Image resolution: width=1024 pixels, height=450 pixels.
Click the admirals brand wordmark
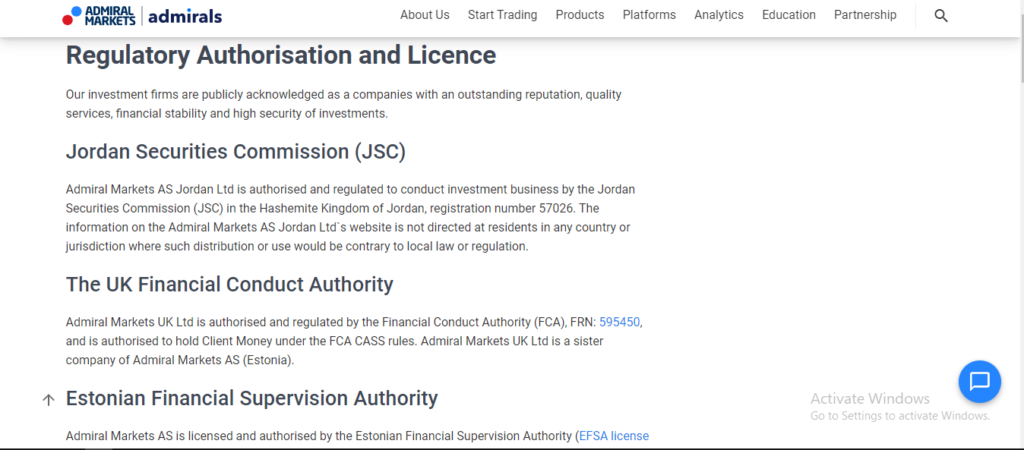point(185,16)
